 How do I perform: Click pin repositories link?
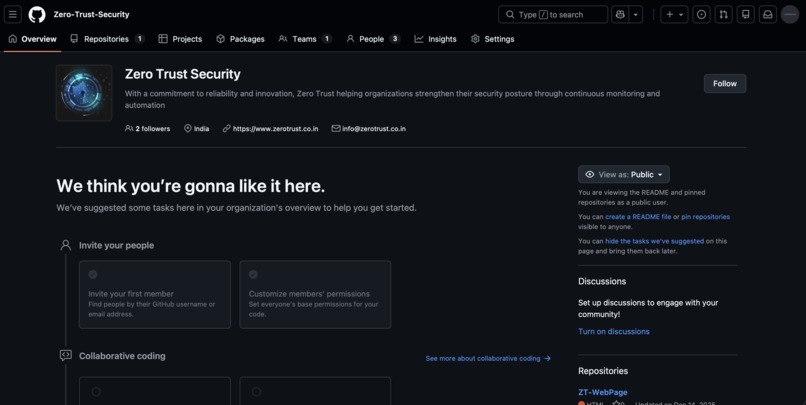(705, 217)
